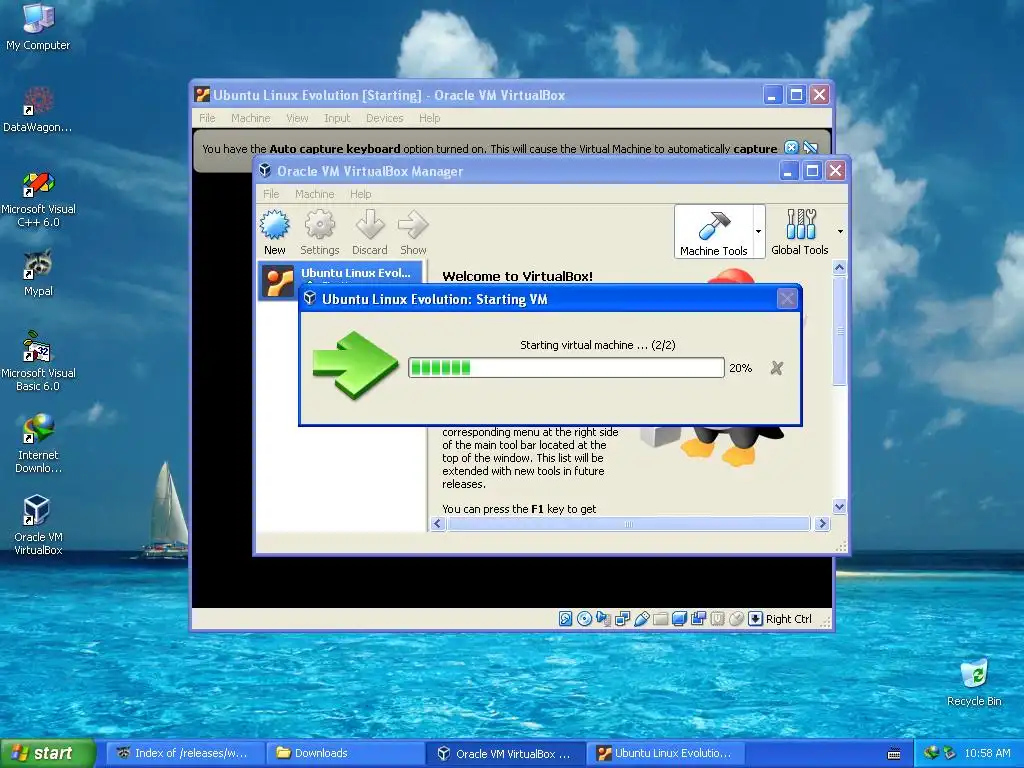This screenshot has width=1024, height=768.
Task: Click the taskbar clock showing 10:58 AM
Action: (x=987, y=753)
